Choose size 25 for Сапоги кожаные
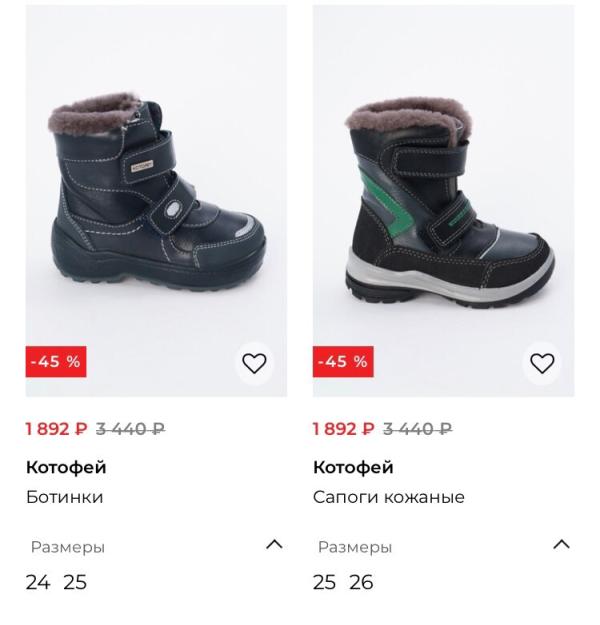 [324, 582]
